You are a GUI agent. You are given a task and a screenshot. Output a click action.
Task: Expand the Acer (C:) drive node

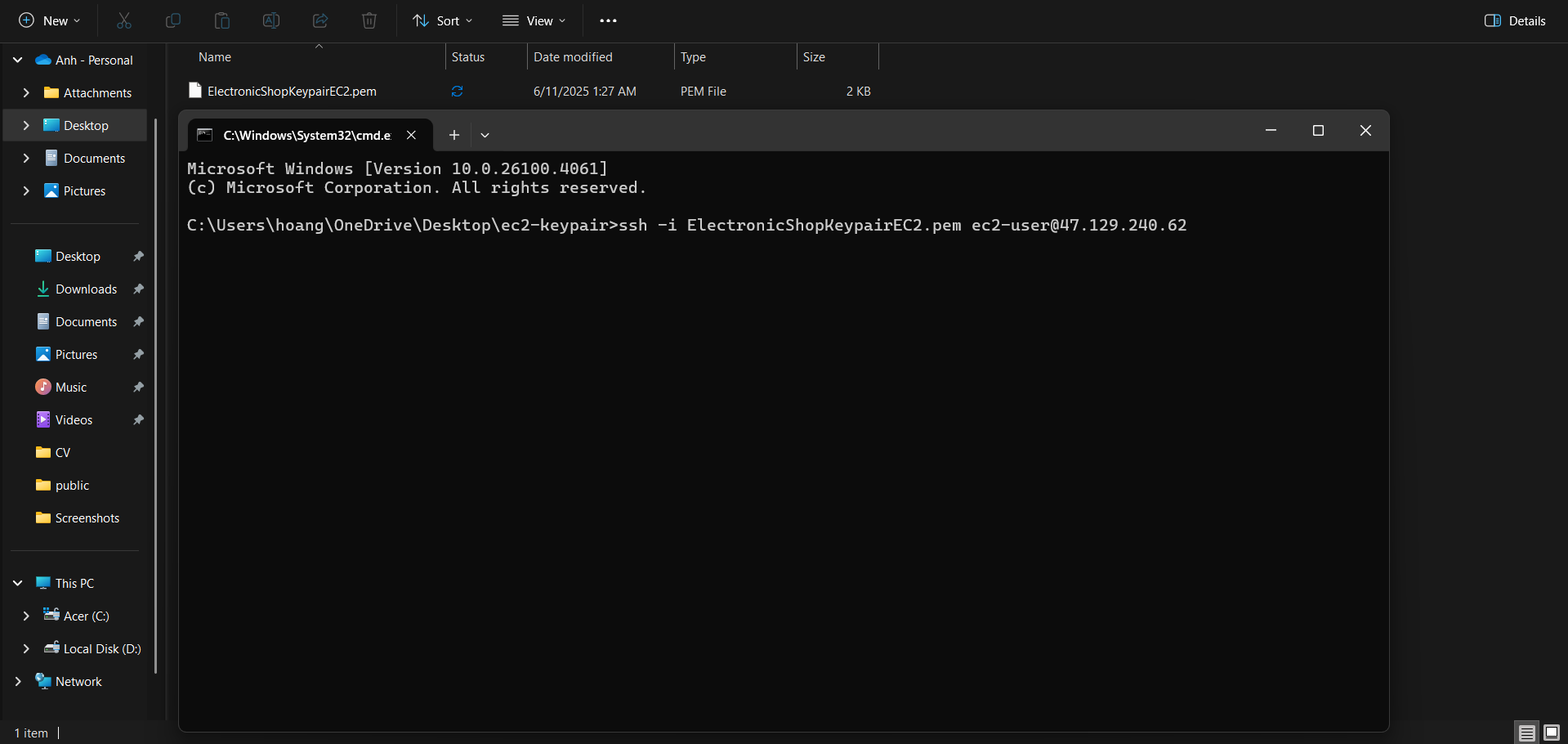[x=26, y=616]
